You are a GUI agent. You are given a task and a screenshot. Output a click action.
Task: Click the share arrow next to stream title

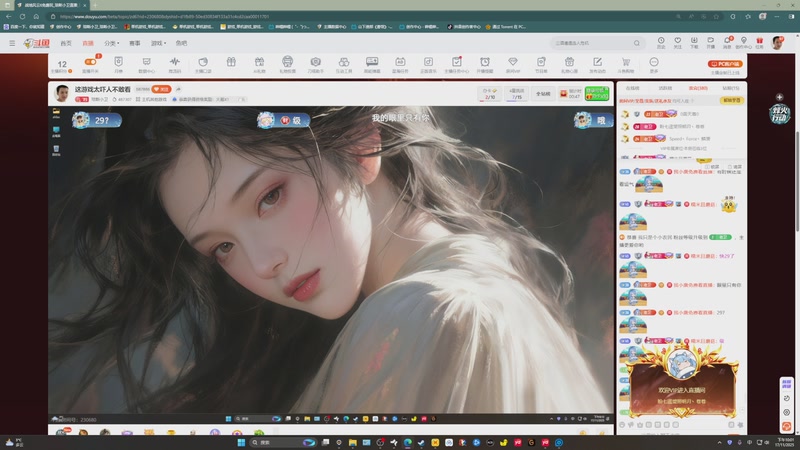178,89
